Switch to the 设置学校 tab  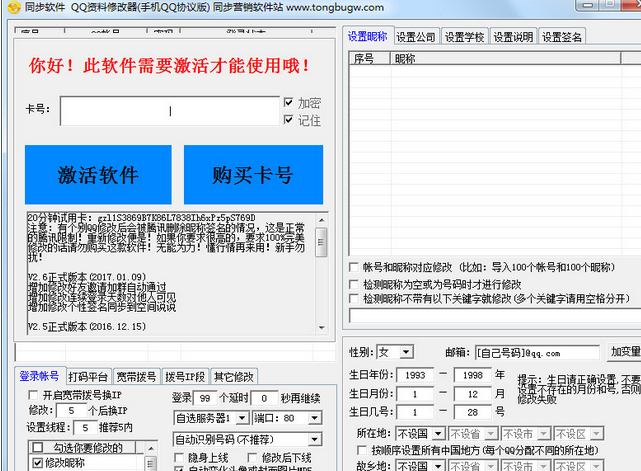(x=464, y=37)
